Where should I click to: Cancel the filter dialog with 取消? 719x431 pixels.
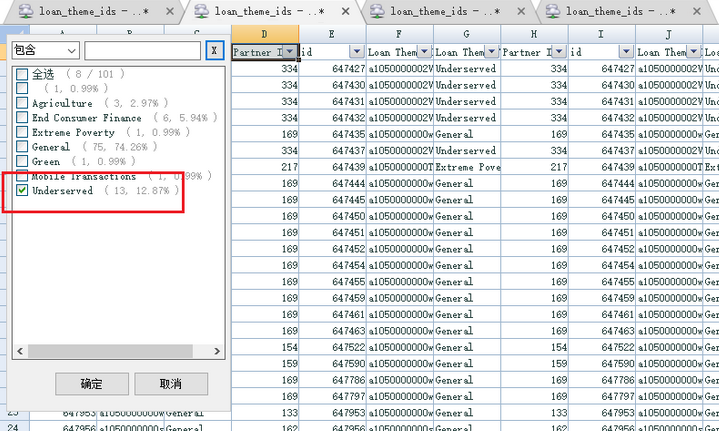click(x=171, y=384)
